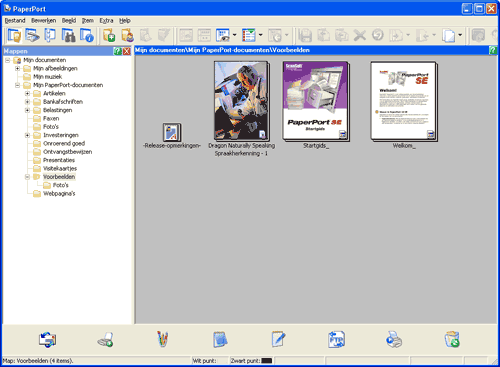Expand the Mijn afbeeldingen folder node
This screenshot has width=500, height=367.
pos(17,69)
